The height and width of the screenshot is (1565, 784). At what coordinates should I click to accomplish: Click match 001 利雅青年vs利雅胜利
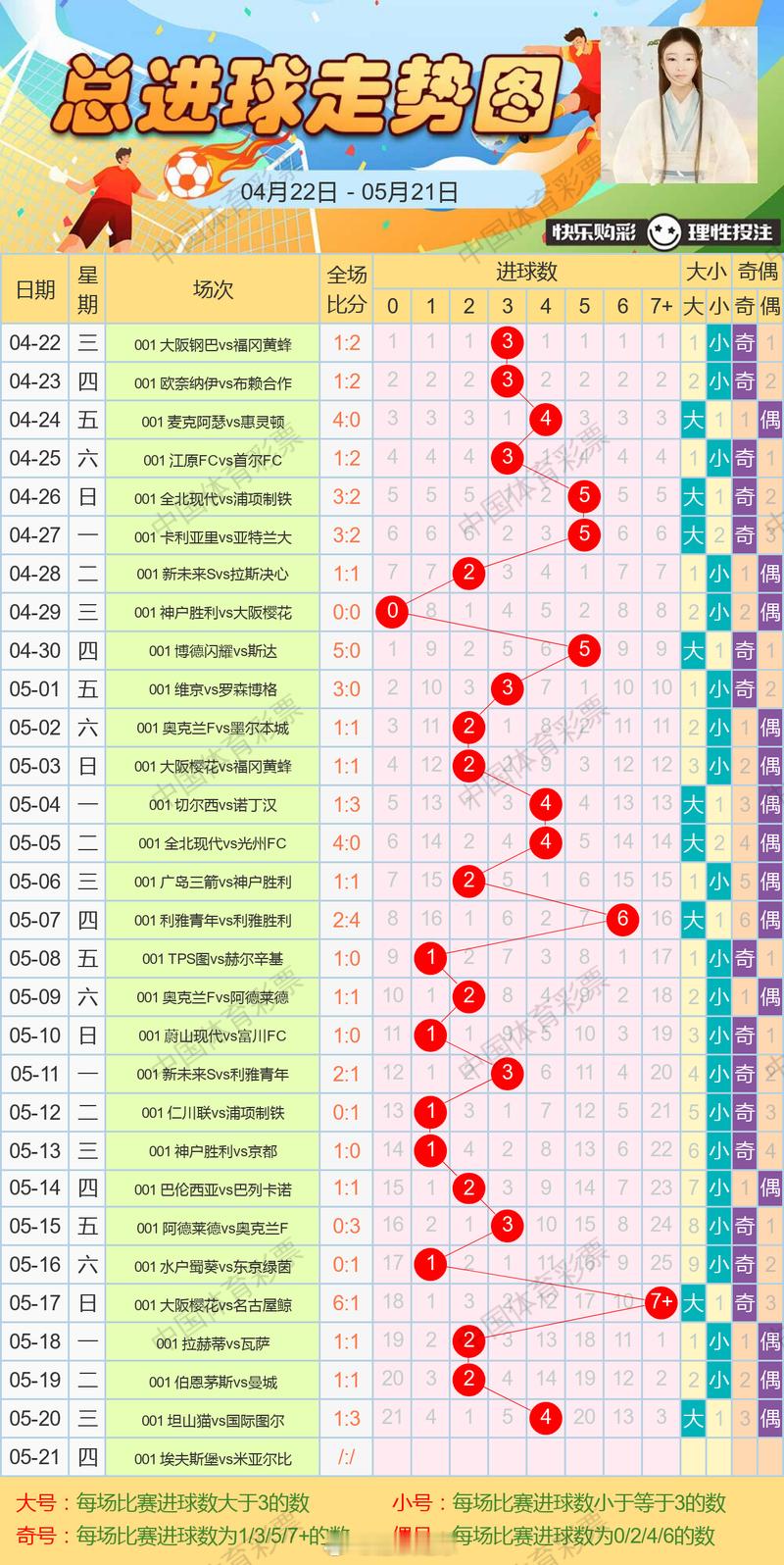[x=213, y=920]
